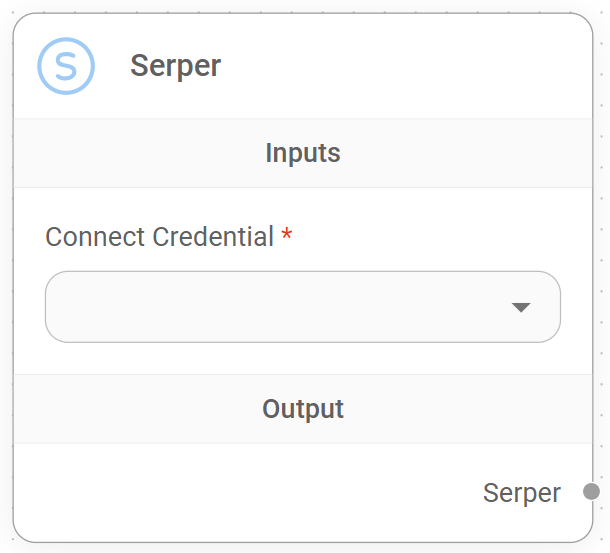
Task: Click the Serper circular S logo icon
Action: [66, 66]
